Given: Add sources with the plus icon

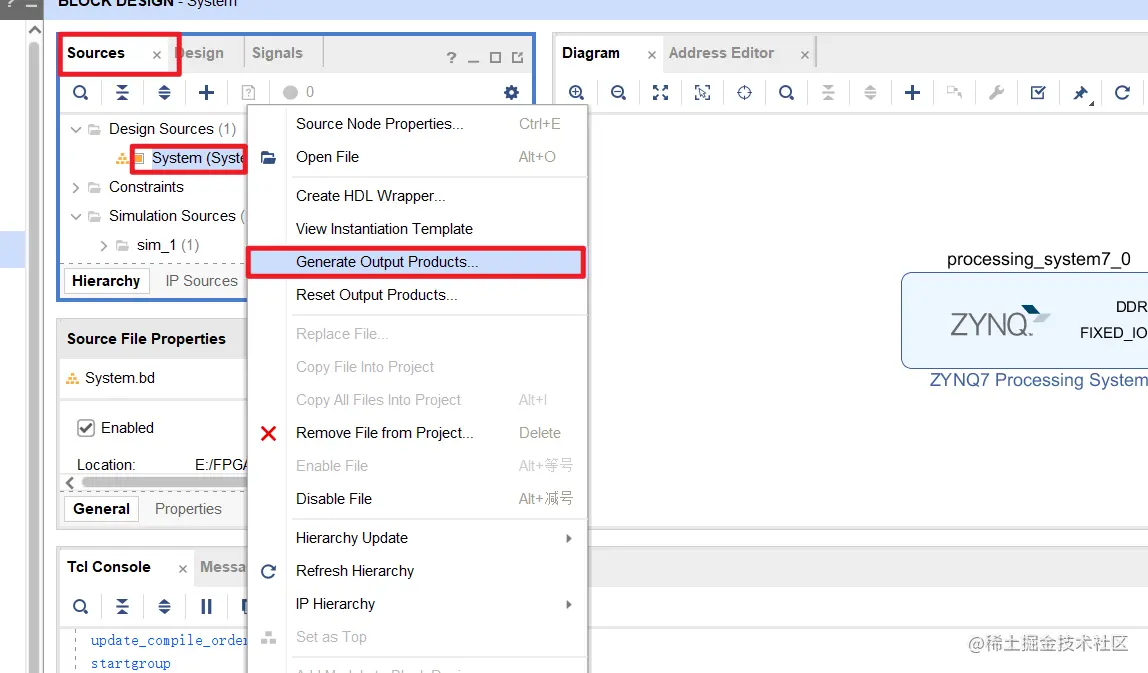Looking at the screenshot, I should click(206, 92).
